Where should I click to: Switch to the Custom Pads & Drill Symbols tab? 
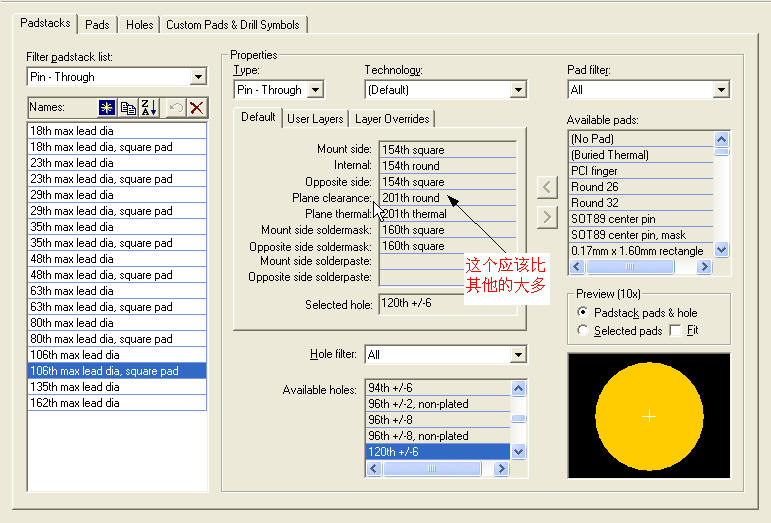232,24
